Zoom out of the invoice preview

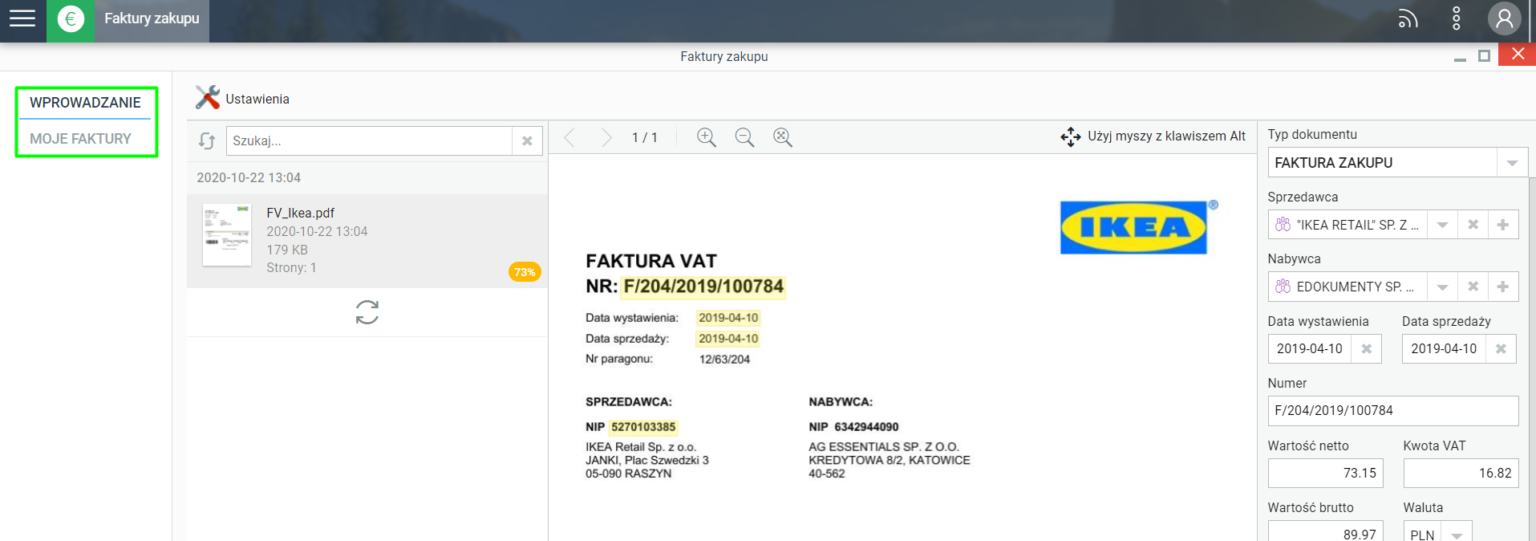point(744,138)
